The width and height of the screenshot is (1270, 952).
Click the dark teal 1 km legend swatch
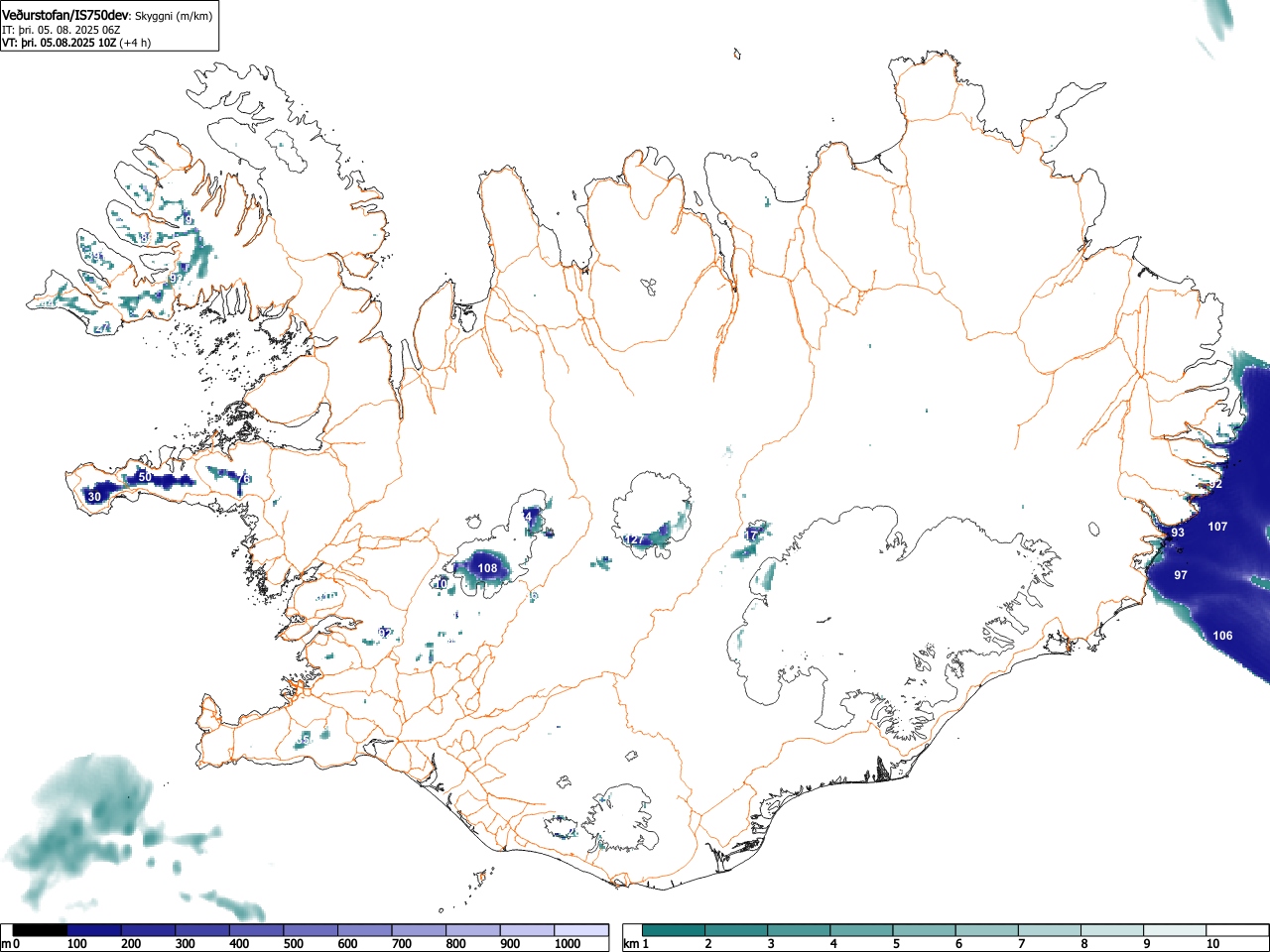tap(674, 930)
